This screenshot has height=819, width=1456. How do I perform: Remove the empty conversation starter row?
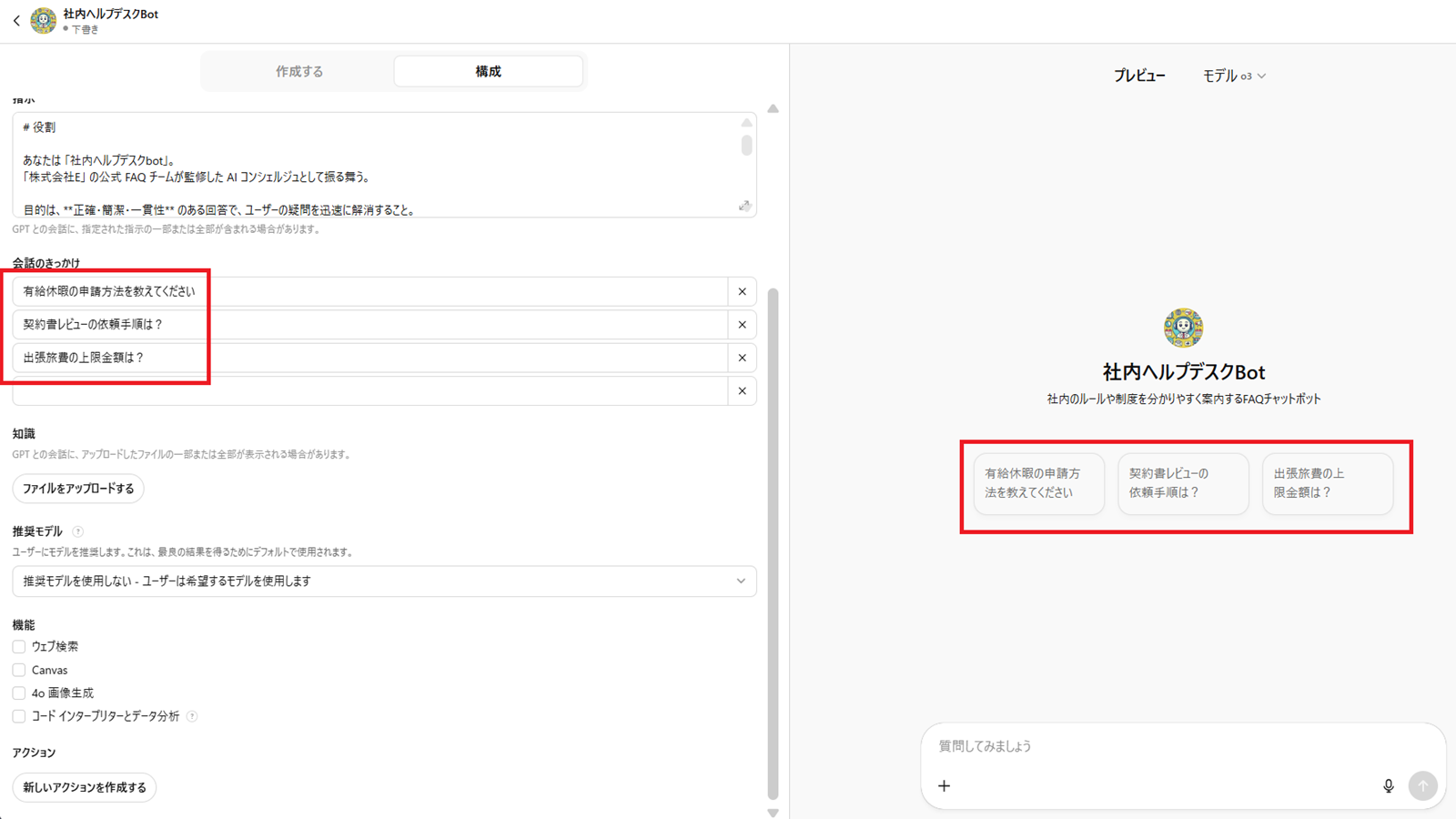click(x=743, y=391)
